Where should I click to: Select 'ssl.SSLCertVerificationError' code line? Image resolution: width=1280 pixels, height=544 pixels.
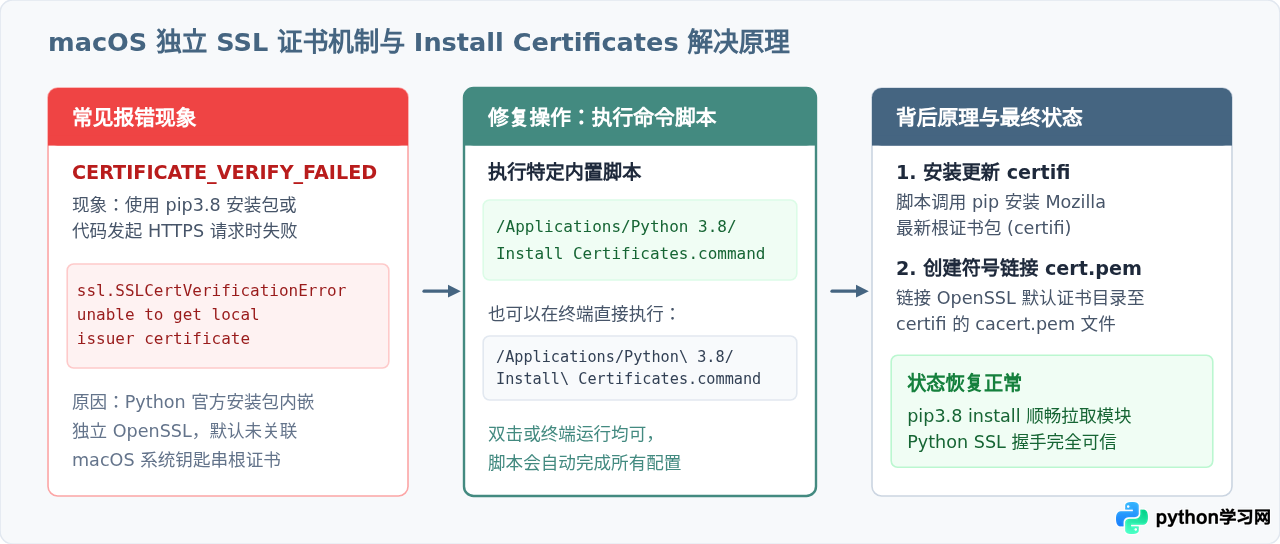tap(212, 291)
